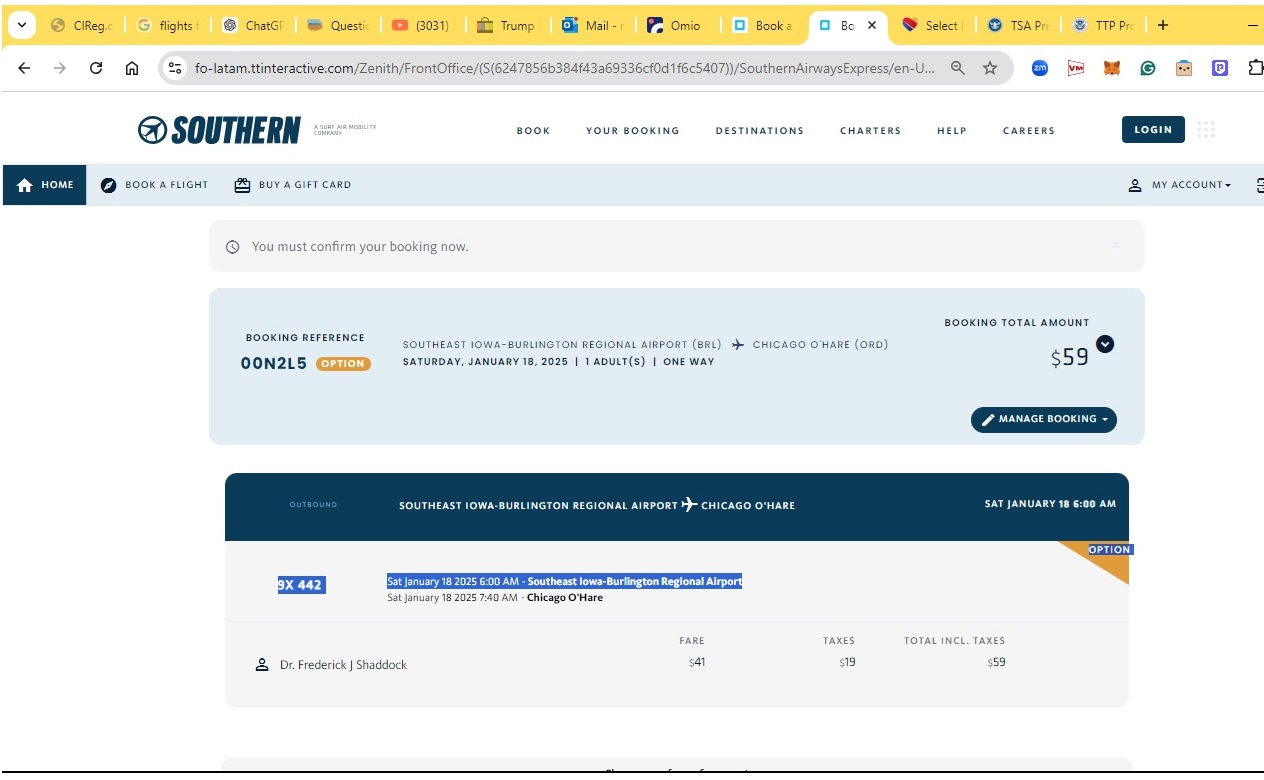1264x780 pixels.
Task: Click the My Account person icon
Action: (1135, 185)
